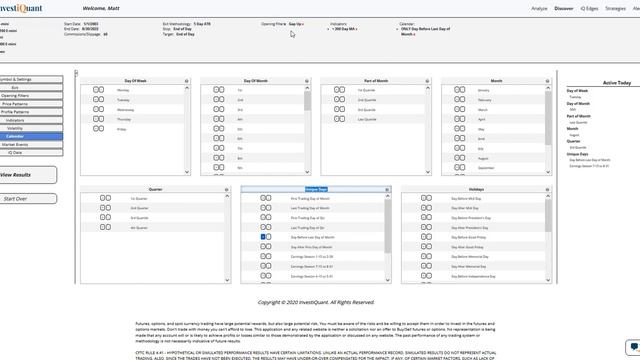This screenshot has height=360, width=640.
Task: Open the Day Of Month panel options icon
Action: click(x=307, y=81)
